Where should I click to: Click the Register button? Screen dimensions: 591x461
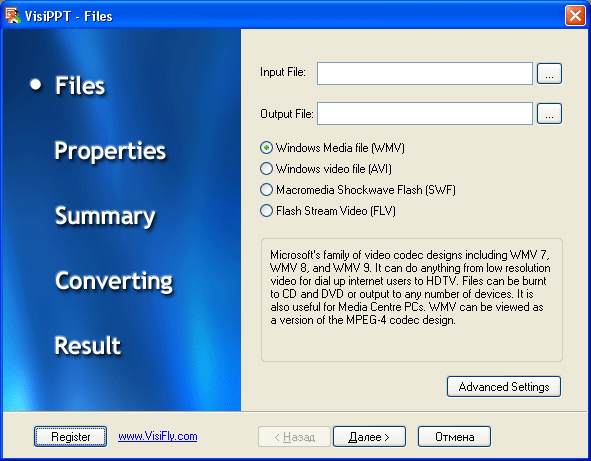pos(70,437)
